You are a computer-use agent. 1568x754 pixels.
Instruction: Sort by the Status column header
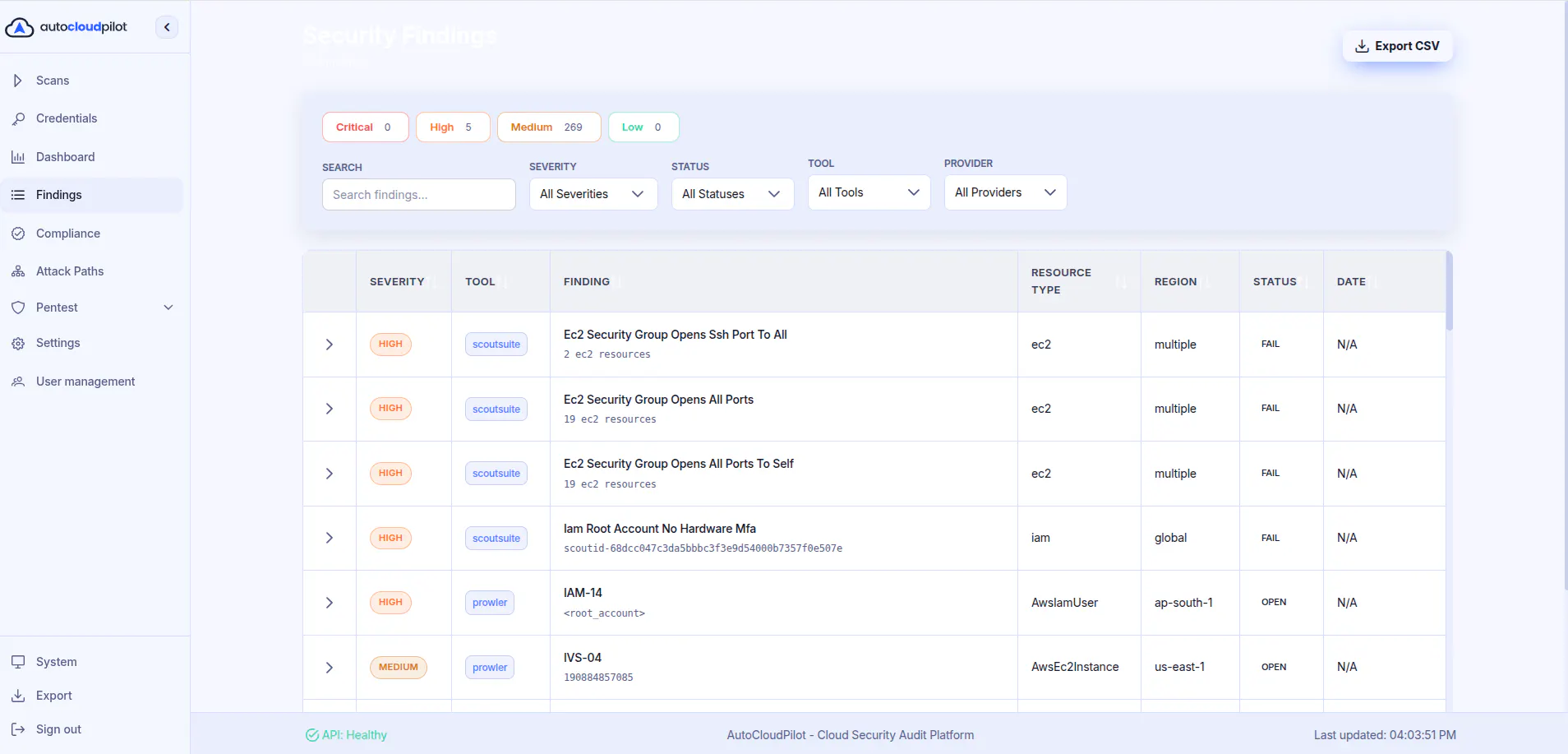1281,281
